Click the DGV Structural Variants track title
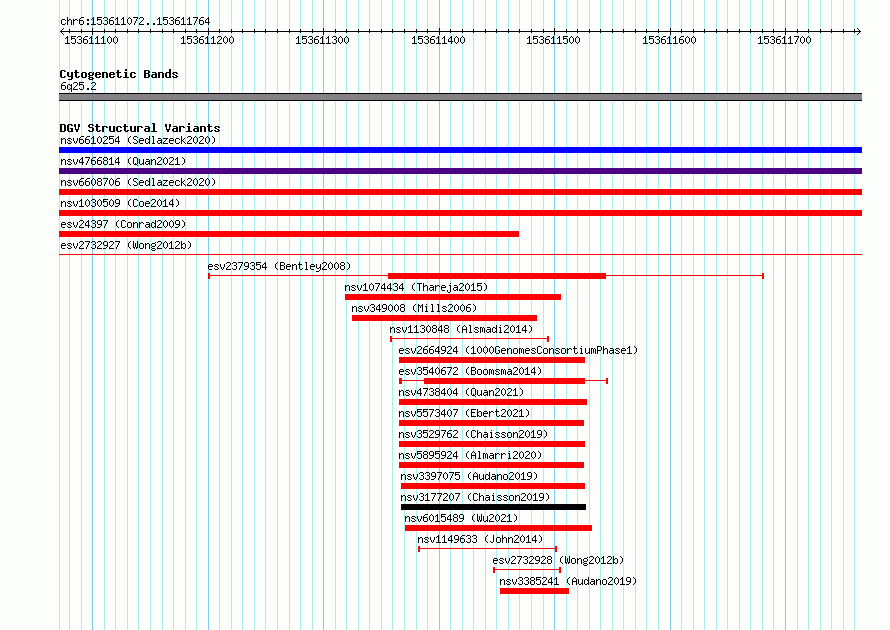 click(140, 128)
